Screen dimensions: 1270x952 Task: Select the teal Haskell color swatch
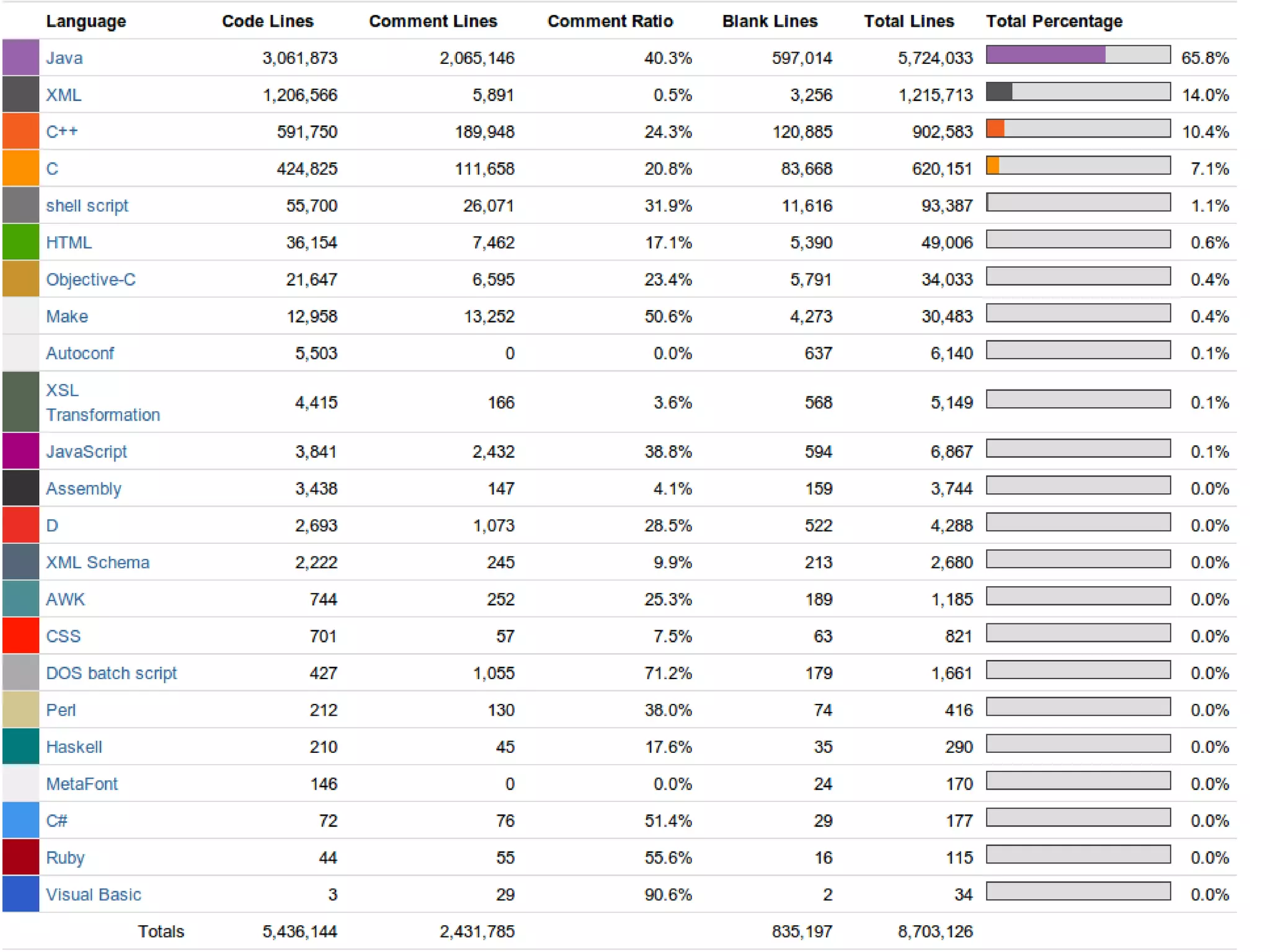(20, 747)
